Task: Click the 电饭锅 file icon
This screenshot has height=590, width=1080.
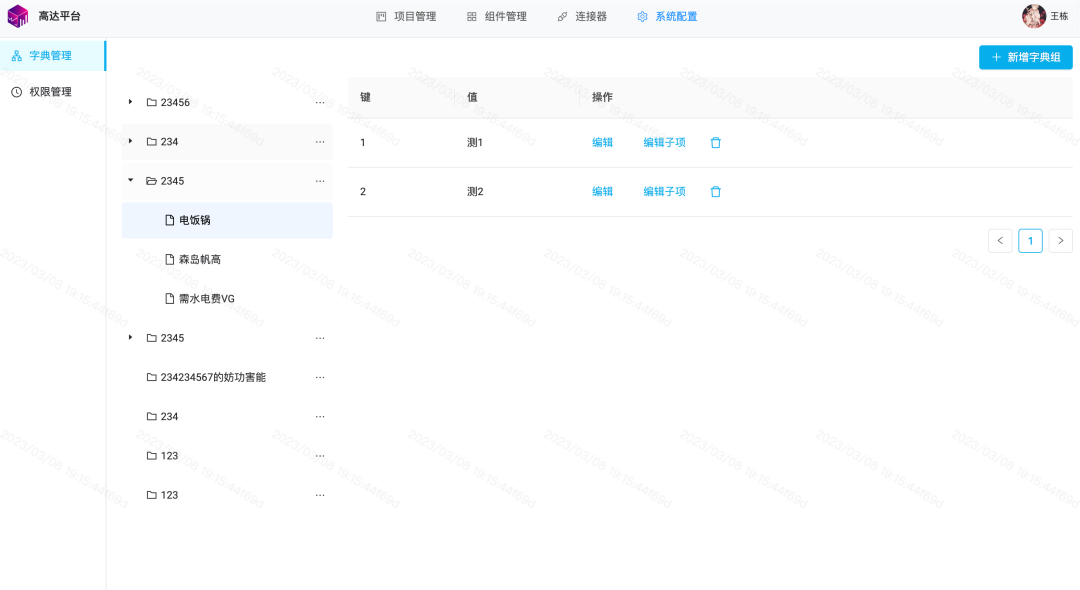Action: [x=169, y=220]
